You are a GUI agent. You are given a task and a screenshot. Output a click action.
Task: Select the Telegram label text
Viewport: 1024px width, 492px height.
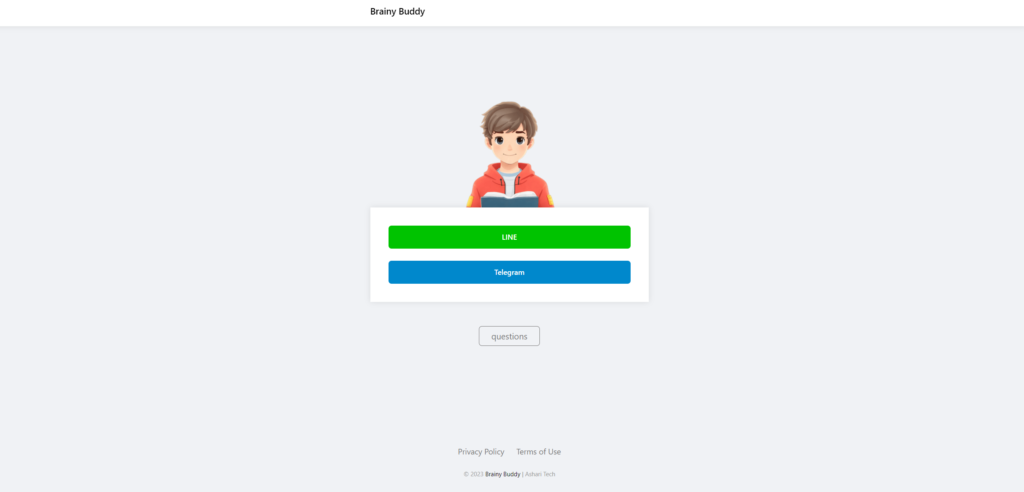pyautogui.click(x=509, y=272)
